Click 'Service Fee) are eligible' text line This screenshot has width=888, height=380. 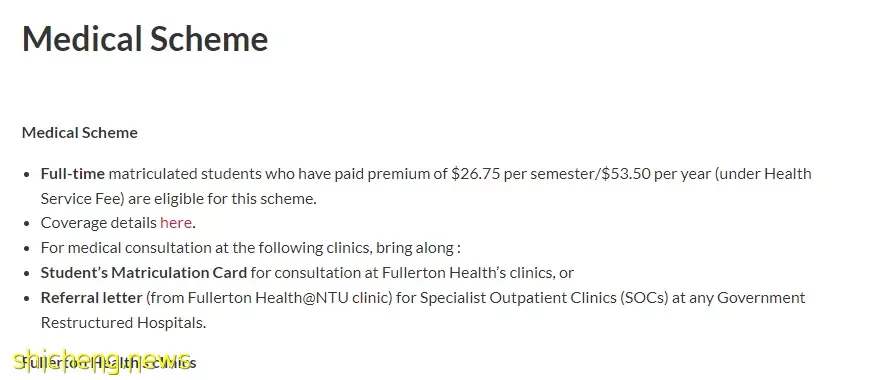pos(178,198)
